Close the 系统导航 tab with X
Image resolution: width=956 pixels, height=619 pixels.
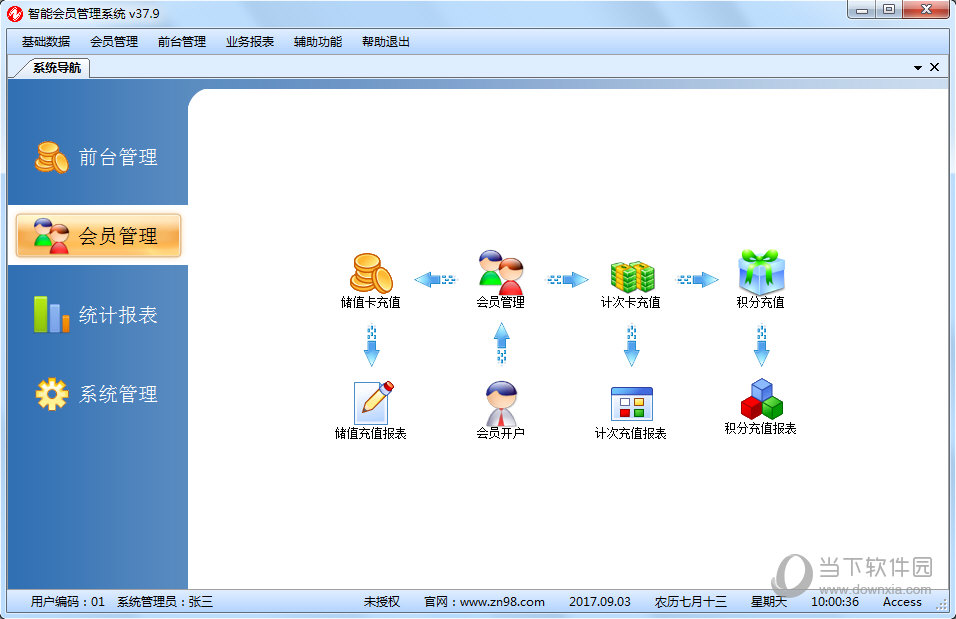934,67
